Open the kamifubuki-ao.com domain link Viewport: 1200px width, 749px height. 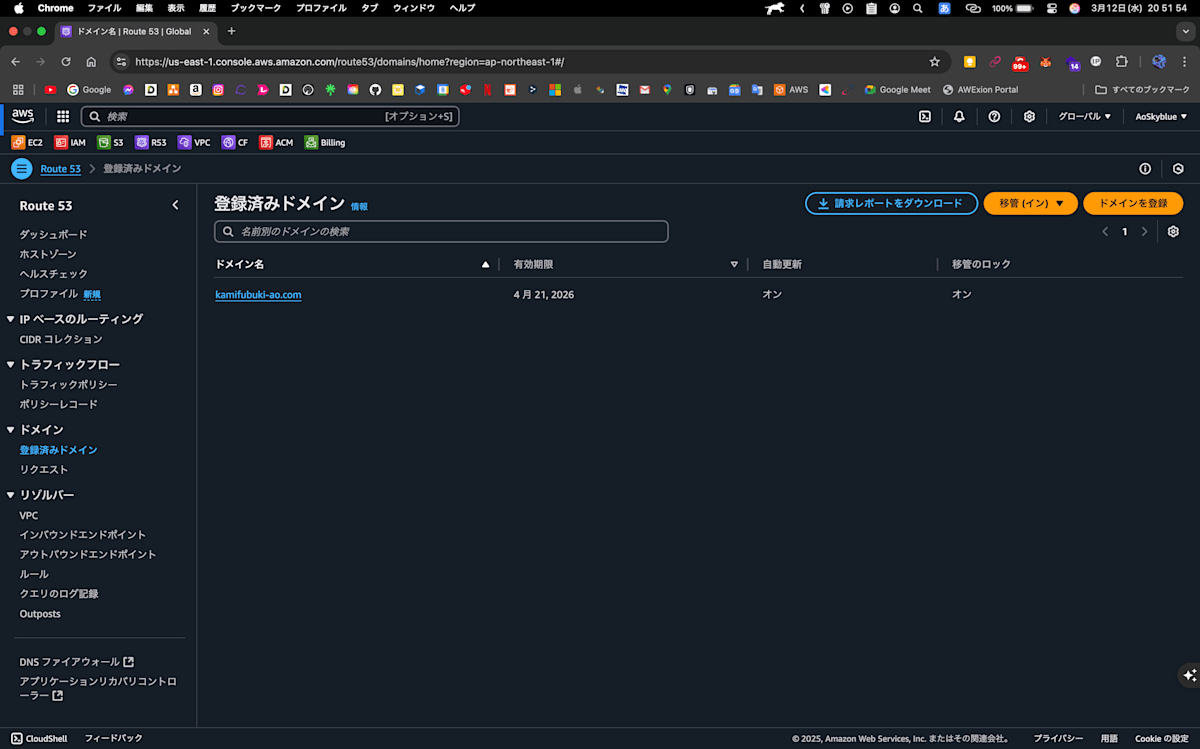(x=258, y=295)
